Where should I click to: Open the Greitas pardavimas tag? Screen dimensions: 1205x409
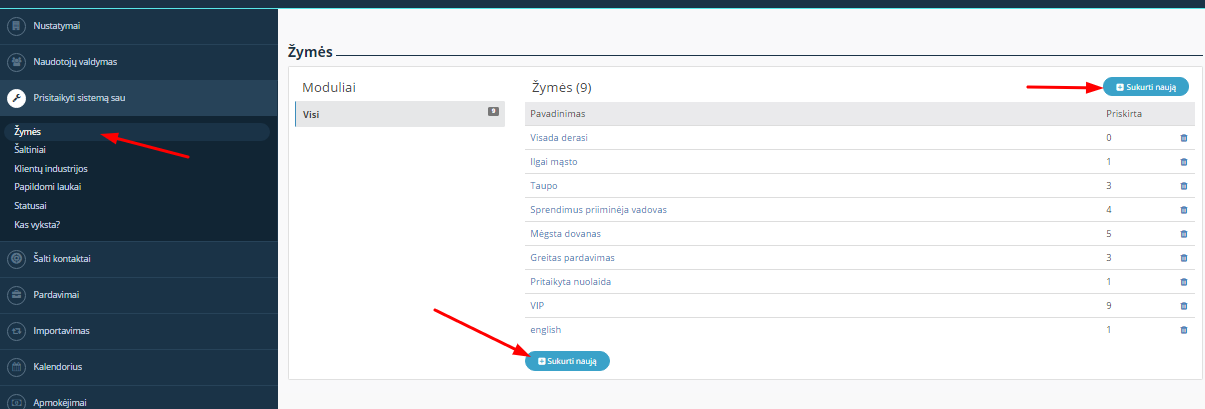pos(572,258)
